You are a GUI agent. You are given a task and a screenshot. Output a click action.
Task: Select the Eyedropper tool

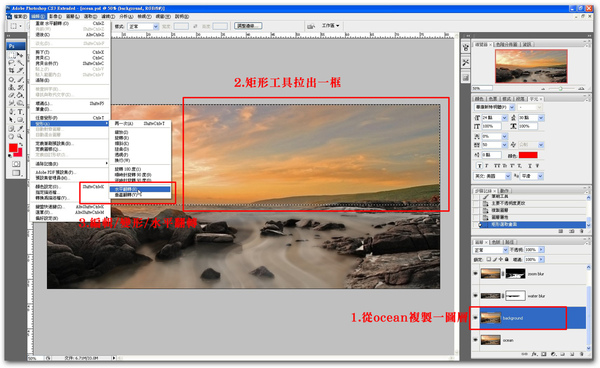tap(20, 129)
